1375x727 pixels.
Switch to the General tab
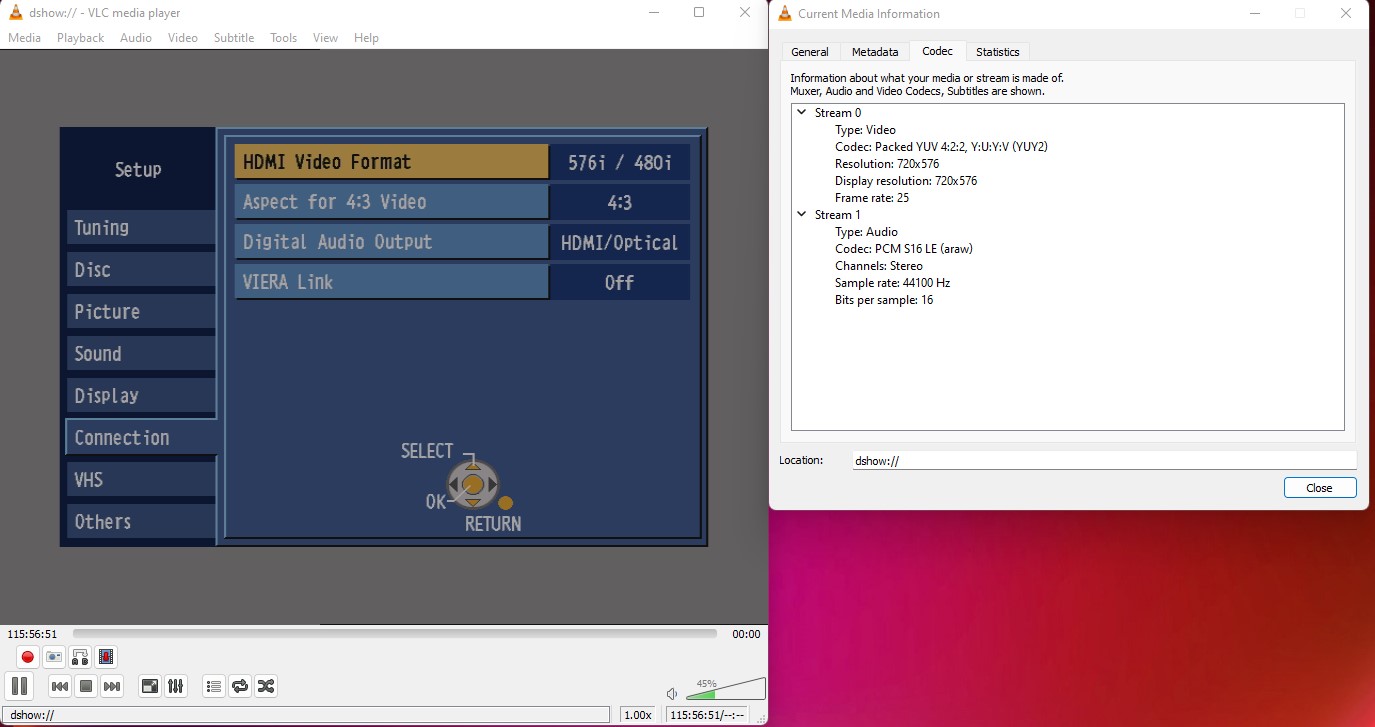[x=810, y=52]
